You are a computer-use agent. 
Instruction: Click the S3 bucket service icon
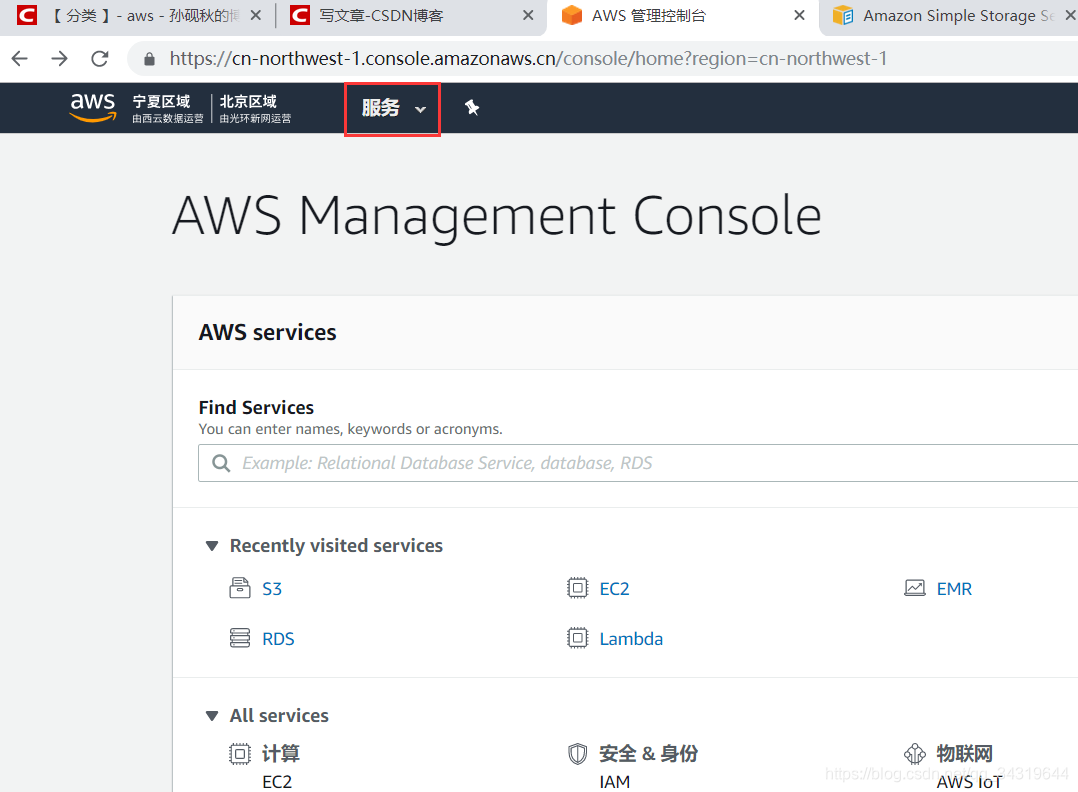(240, 588)
